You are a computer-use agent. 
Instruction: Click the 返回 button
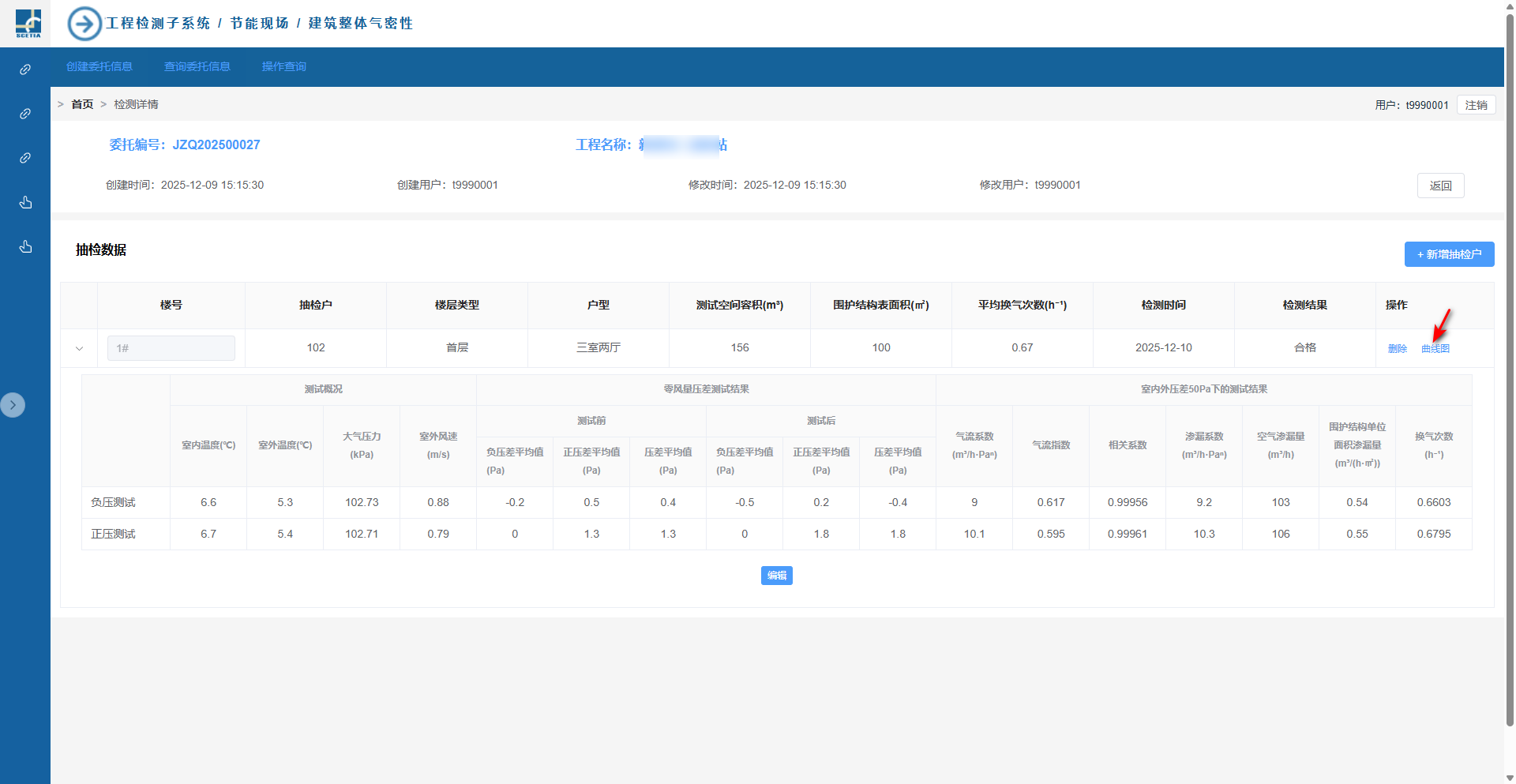tap(1440, 186)
